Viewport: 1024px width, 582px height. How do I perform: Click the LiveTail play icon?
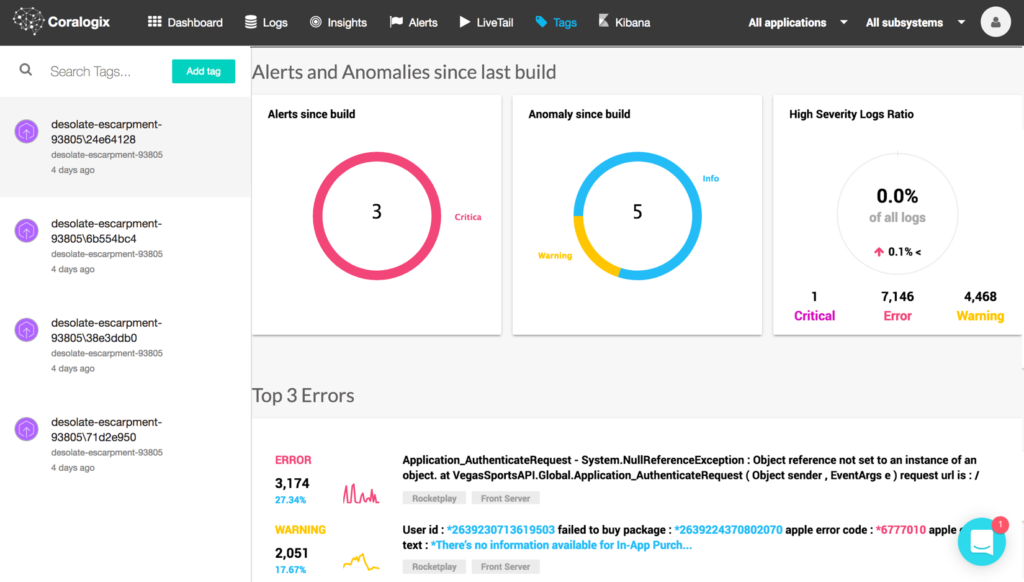(464, 22)
